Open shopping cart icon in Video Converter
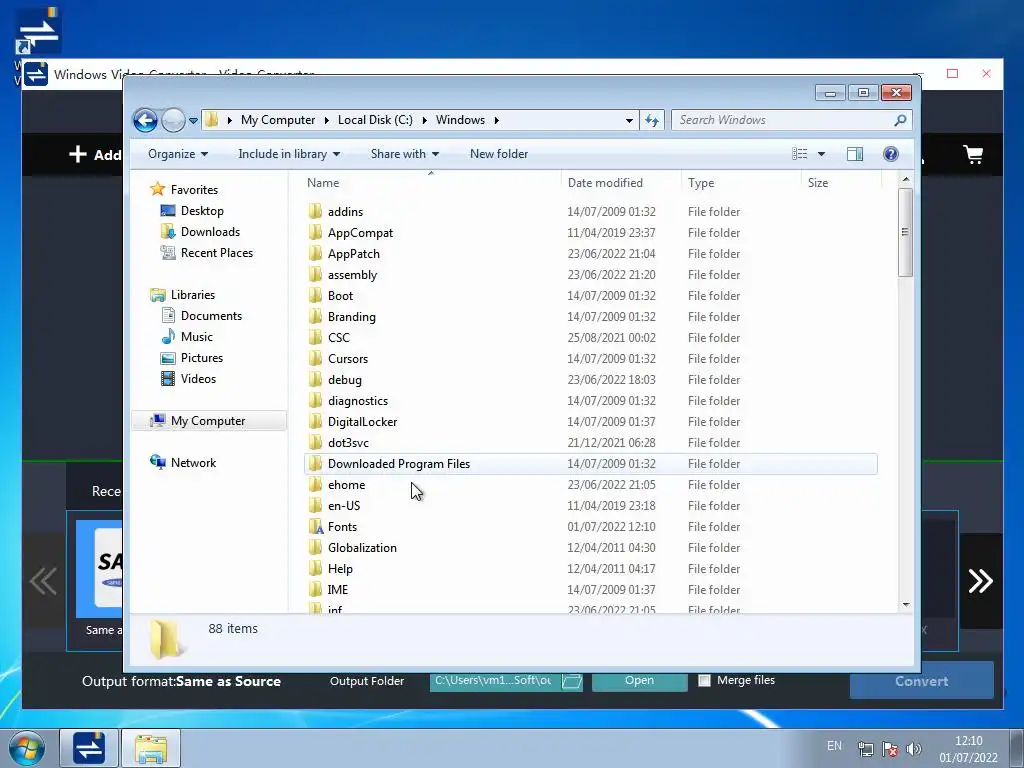Image resolution: width=1024 pixels, height=768 pixels. 973,154
